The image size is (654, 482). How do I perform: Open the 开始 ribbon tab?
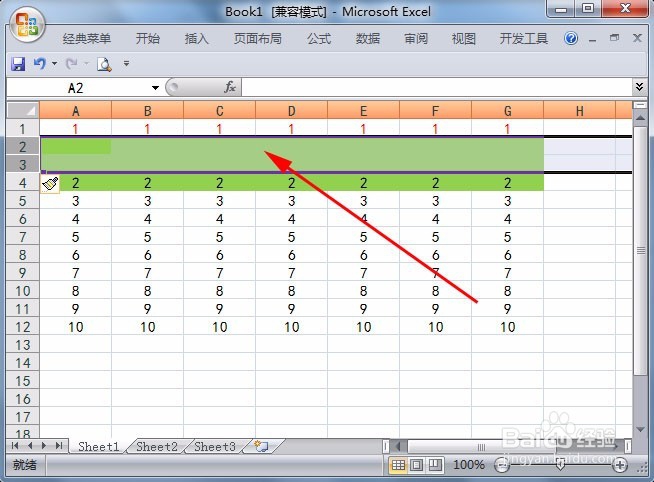(148, 39)
